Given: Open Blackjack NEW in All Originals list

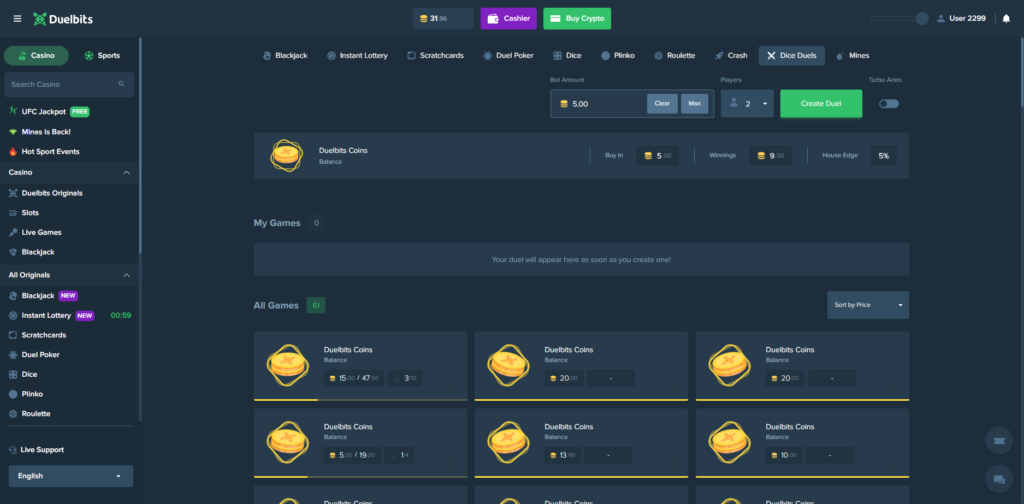Looking at the screenshot, I should (x=38, y=296).
